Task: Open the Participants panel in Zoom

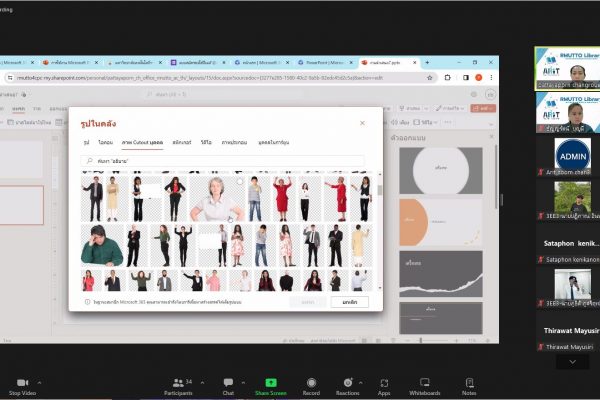Action: 178,386
